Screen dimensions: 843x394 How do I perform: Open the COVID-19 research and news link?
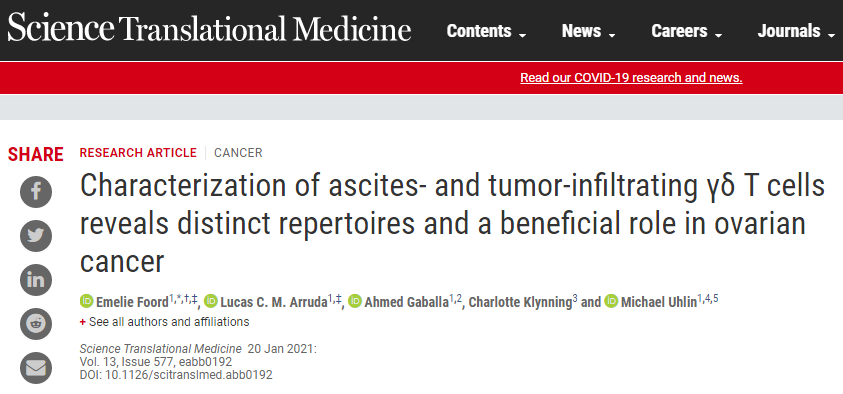631,78
